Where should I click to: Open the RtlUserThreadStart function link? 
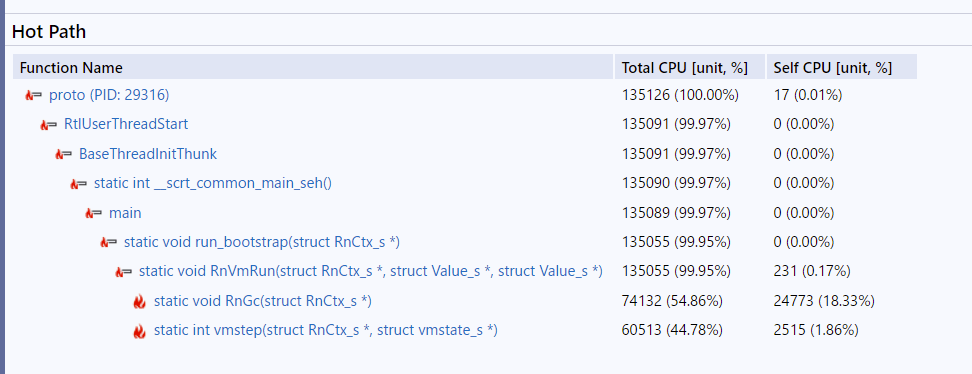pos(126,124)
